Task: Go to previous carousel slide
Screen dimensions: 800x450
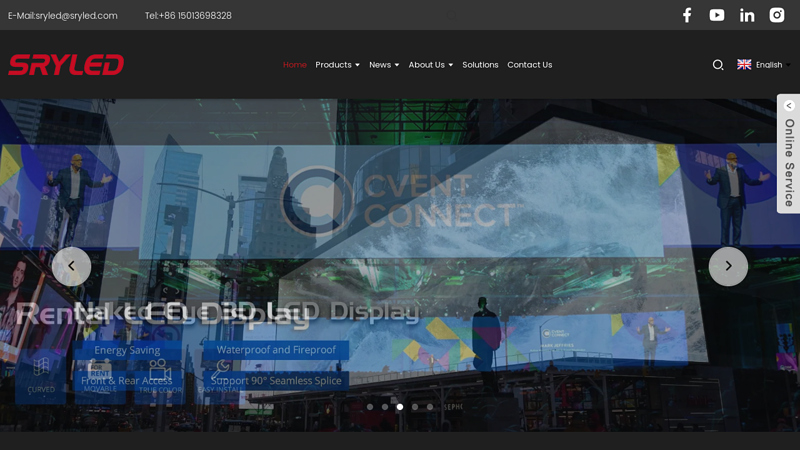Action: click(71, 266)
